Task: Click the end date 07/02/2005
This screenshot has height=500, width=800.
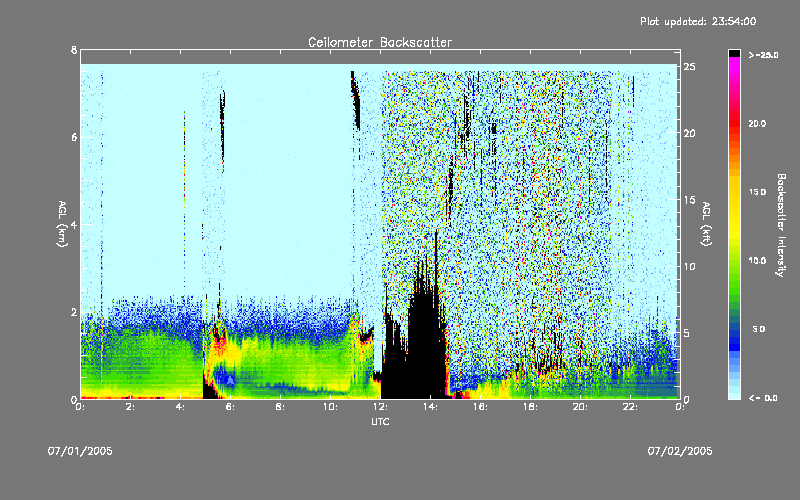Action: coord(680,451)
